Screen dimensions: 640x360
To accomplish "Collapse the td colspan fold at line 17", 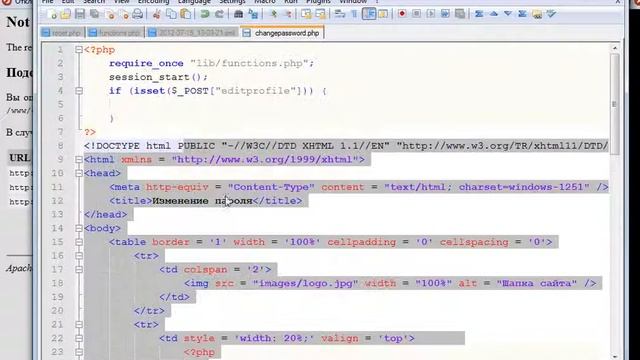I will pos(79,269).
